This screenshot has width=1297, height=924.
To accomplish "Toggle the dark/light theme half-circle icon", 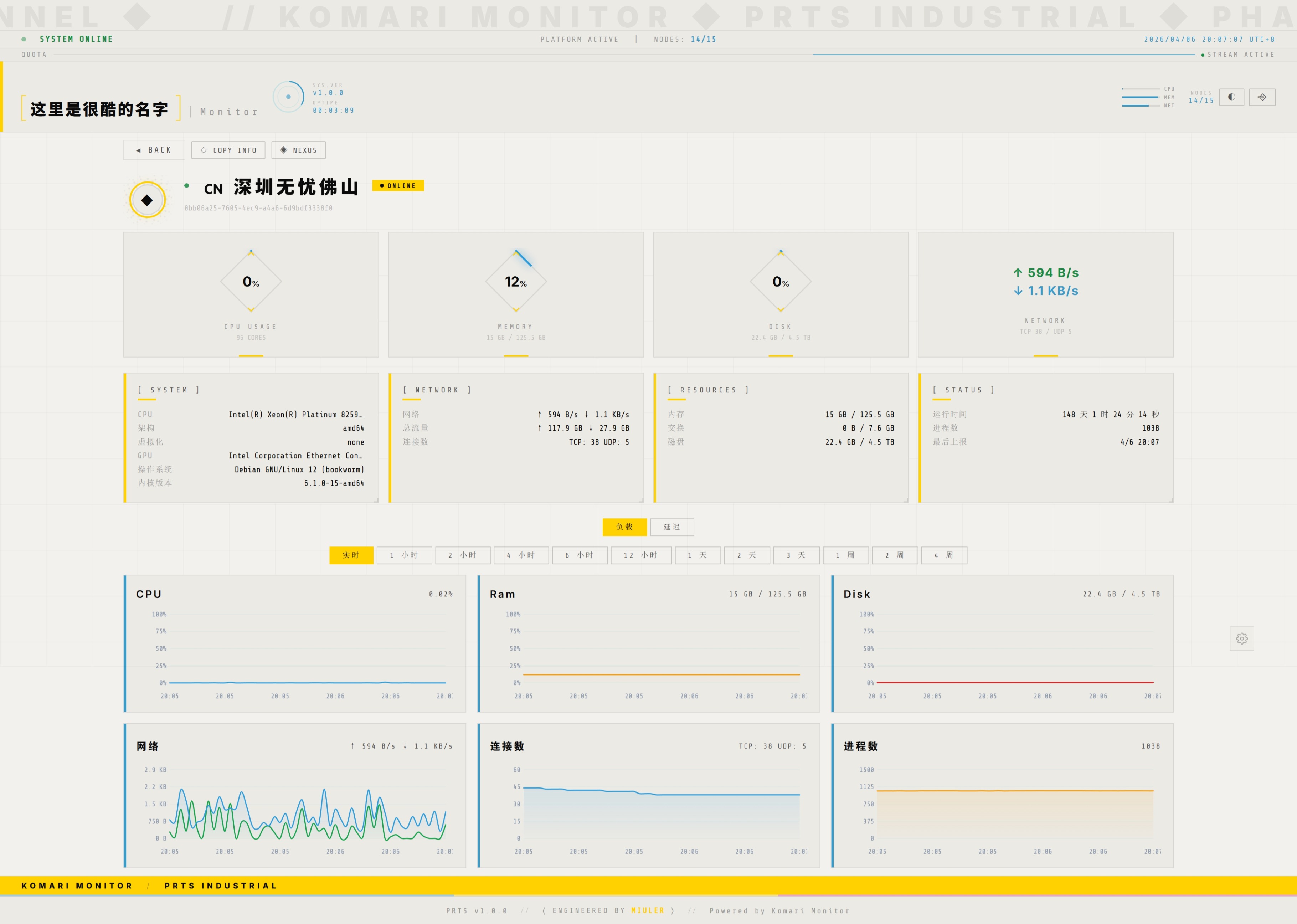I will 1231,97.
